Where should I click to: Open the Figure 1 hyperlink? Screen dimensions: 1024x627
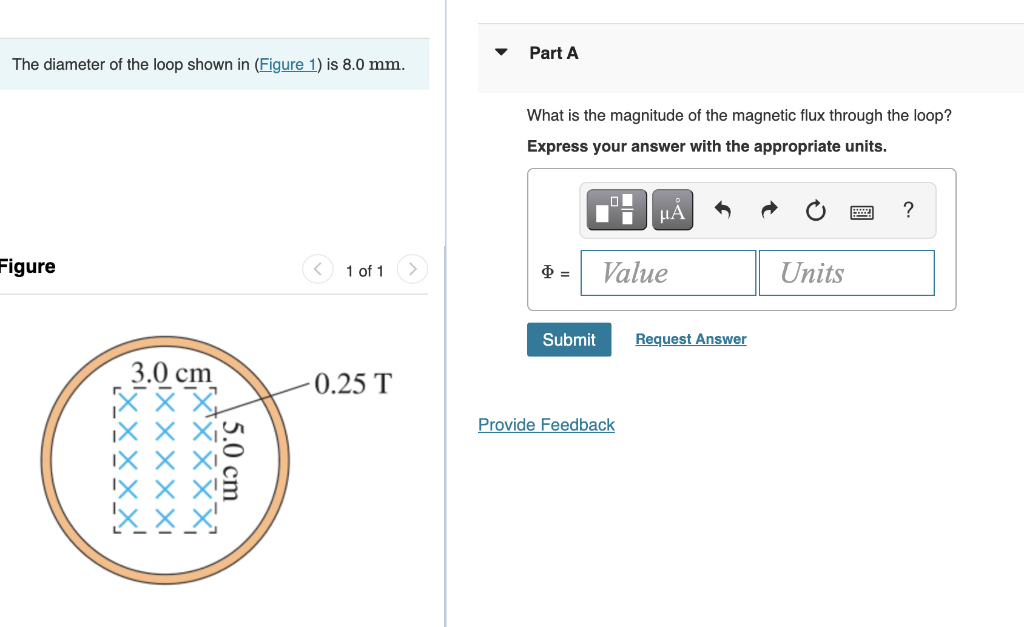coord(288,64)
